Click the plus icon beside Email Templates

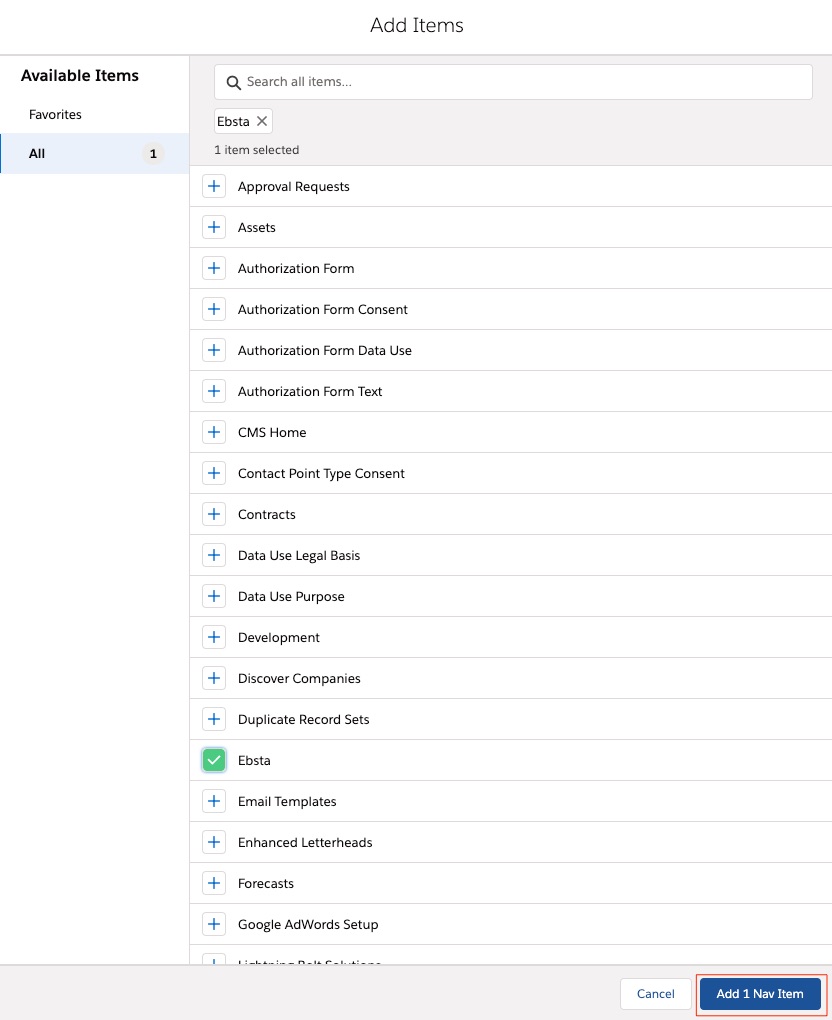[214, 802]
